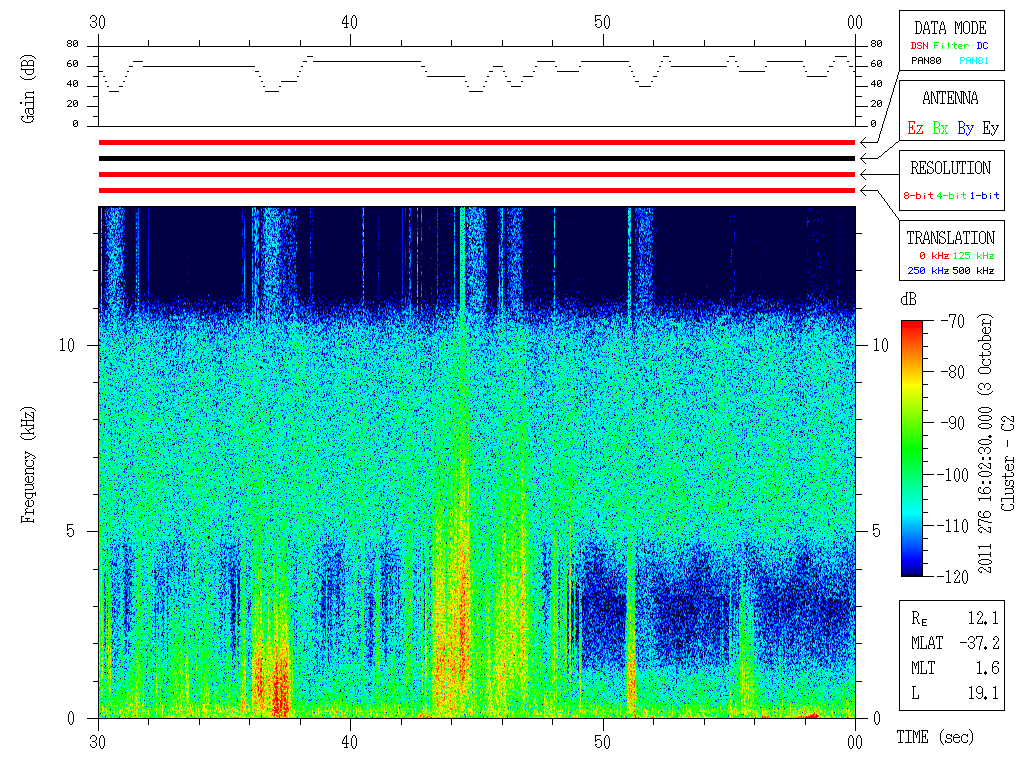Click the L value 19.1
The height and width of the screenshot is (768, 1024).
point(983,693)
